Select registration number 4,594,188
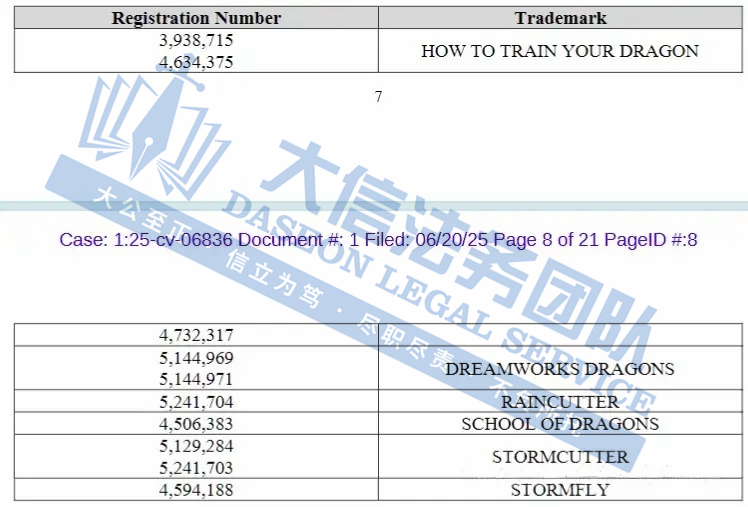 tap(196, 490)
